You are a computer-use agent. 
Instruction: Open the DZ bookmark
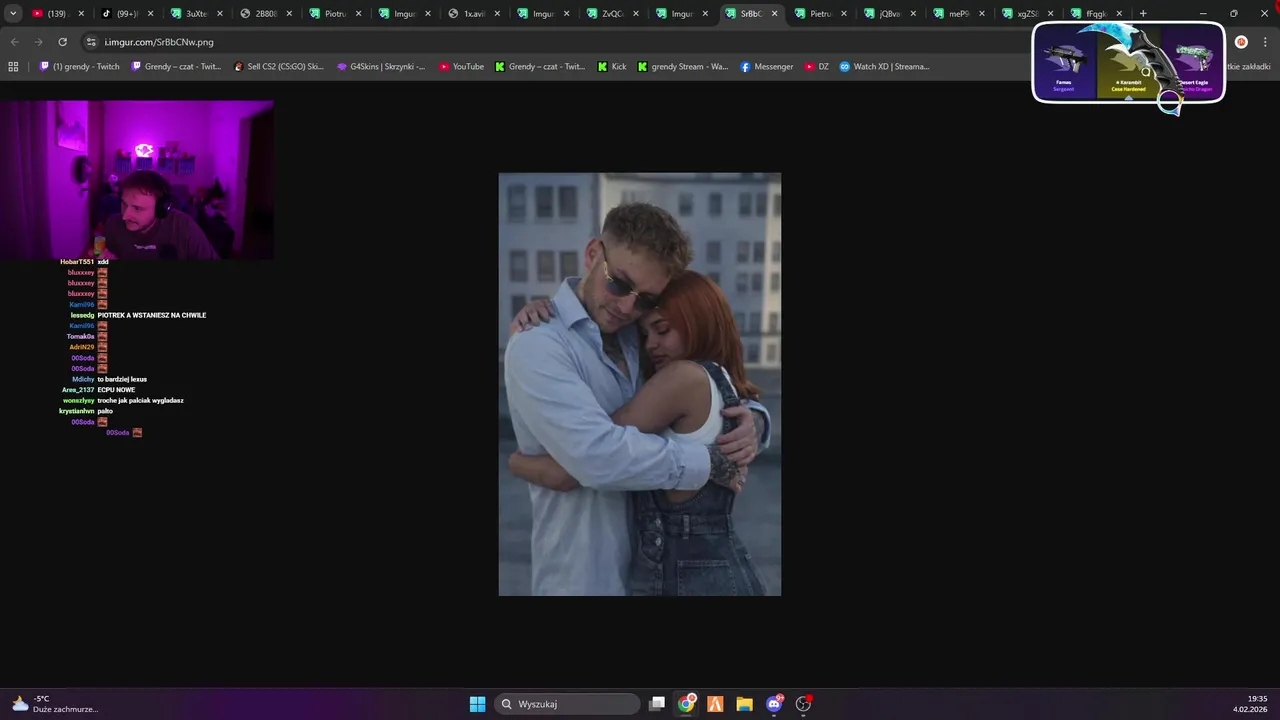pyautogui.click(x=817, y=67)
